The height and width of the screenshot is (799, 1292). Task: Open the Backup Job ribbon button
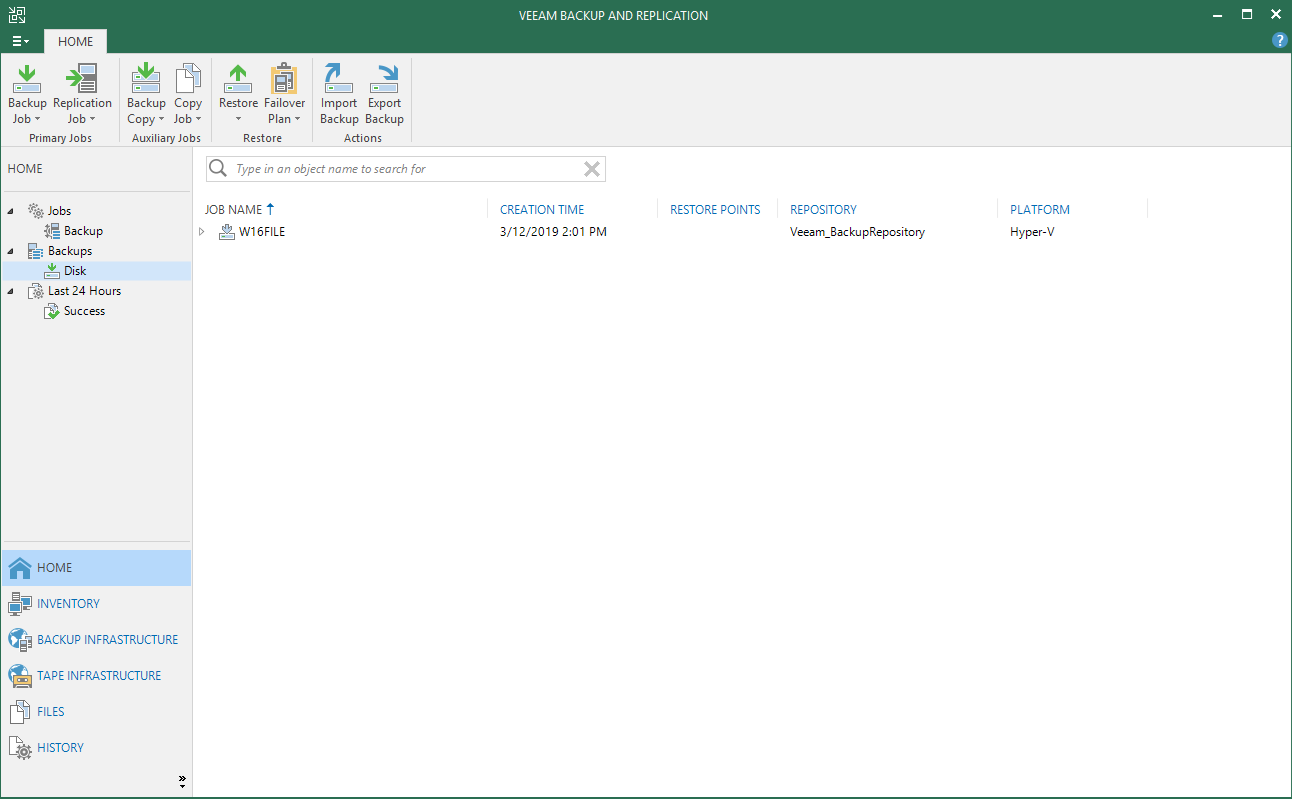coord(27,95)
